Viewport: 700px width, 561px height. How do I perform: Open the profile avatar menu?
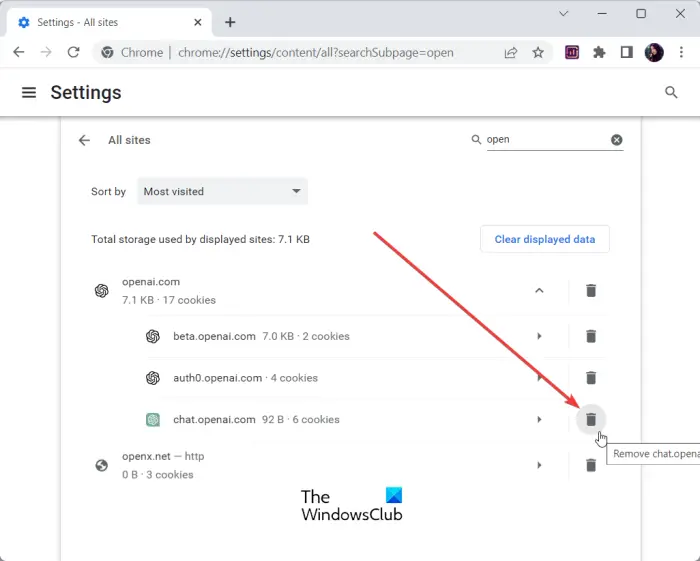[654, 52]
